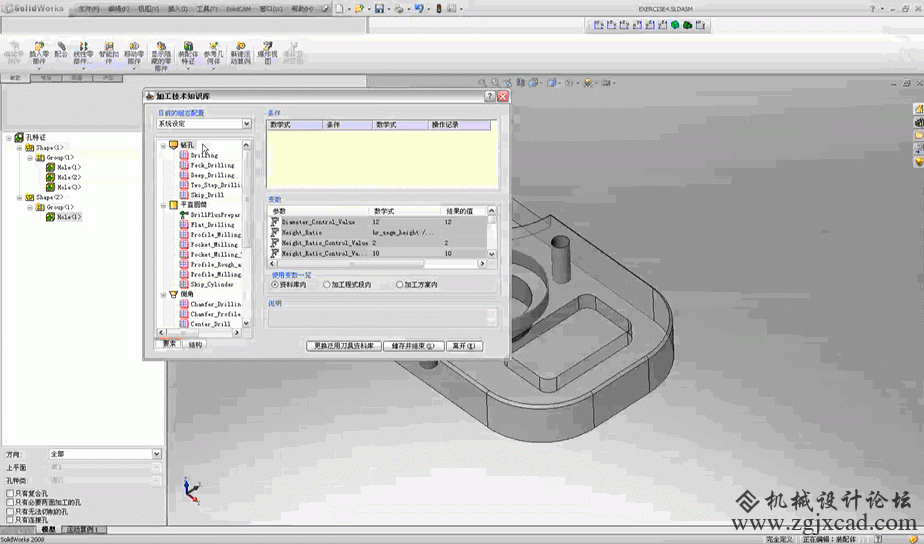
Task: Collapse the 孔特证 root node
Action: point(9,138)
